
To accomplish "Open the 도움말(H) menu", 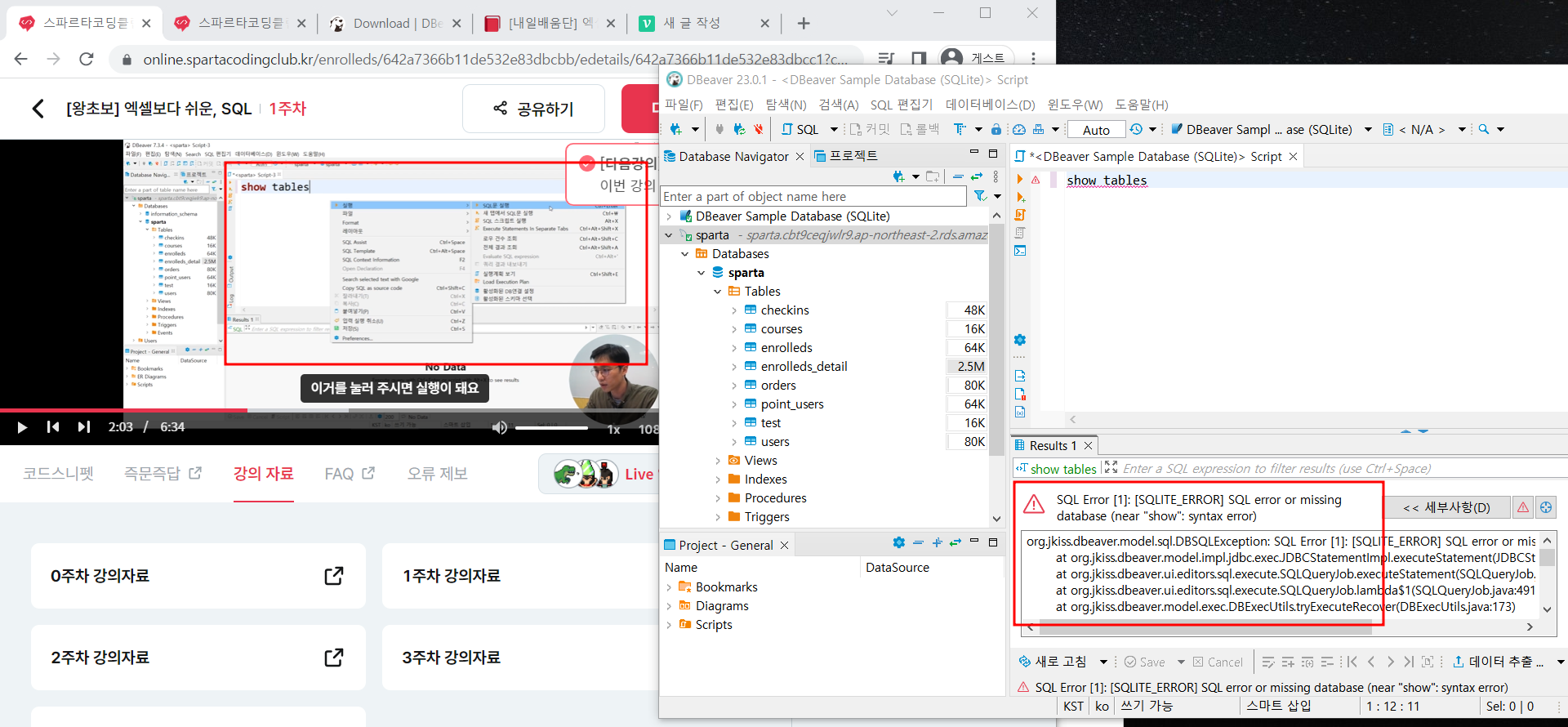I will [x=1142, y=105].
